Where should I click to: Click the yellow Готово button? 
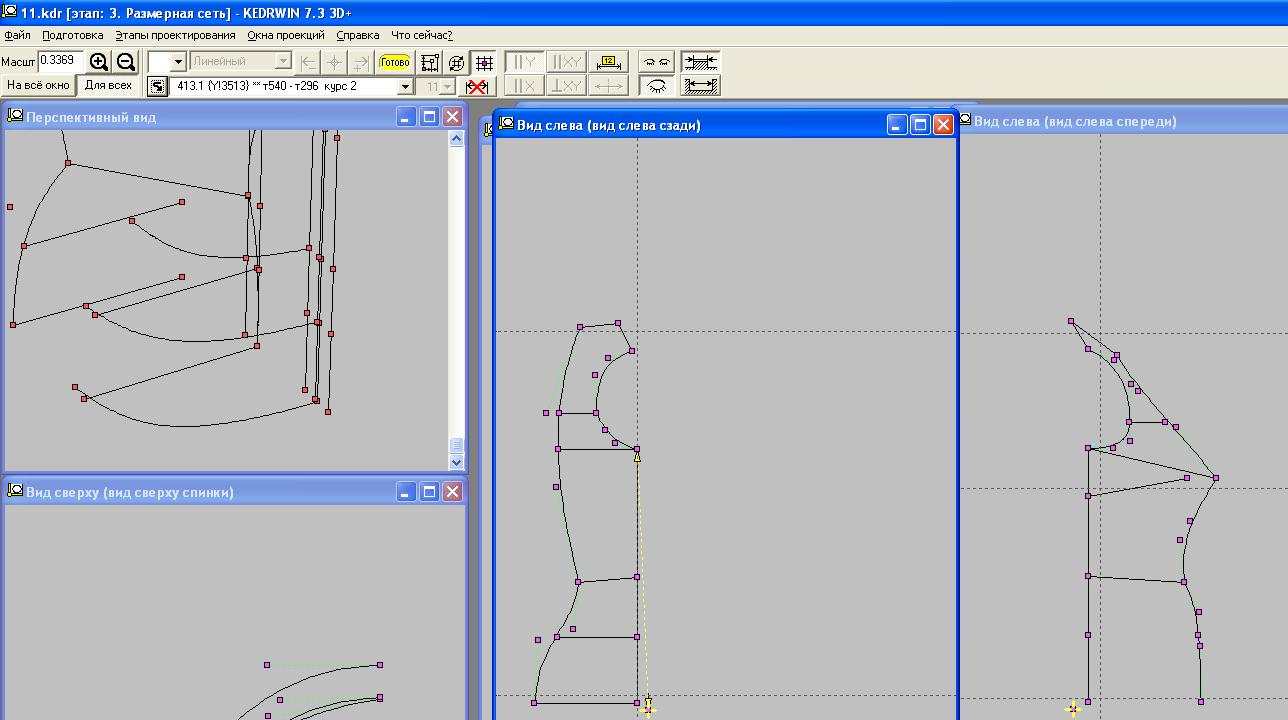[395, 62]
